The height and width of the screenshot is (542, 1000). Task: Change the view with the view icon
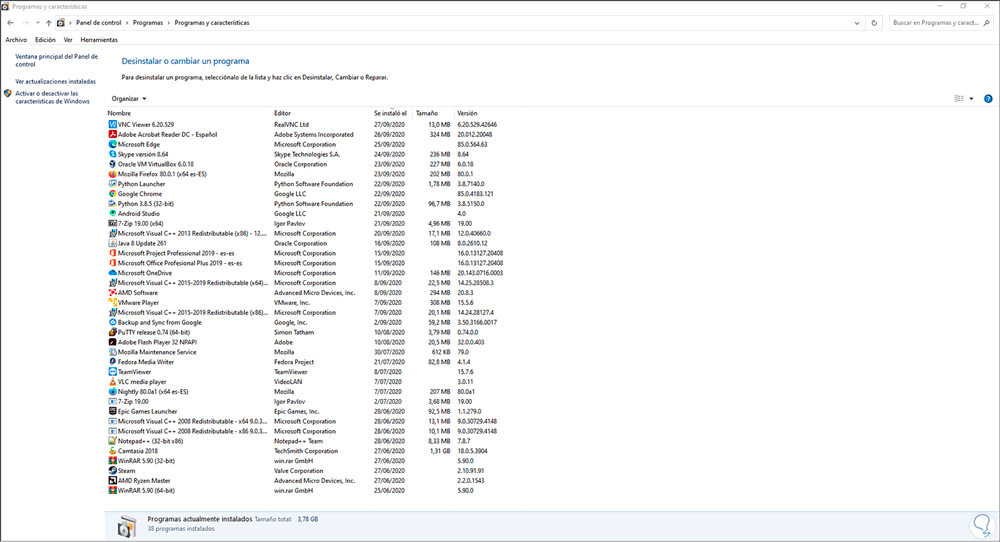959,99
